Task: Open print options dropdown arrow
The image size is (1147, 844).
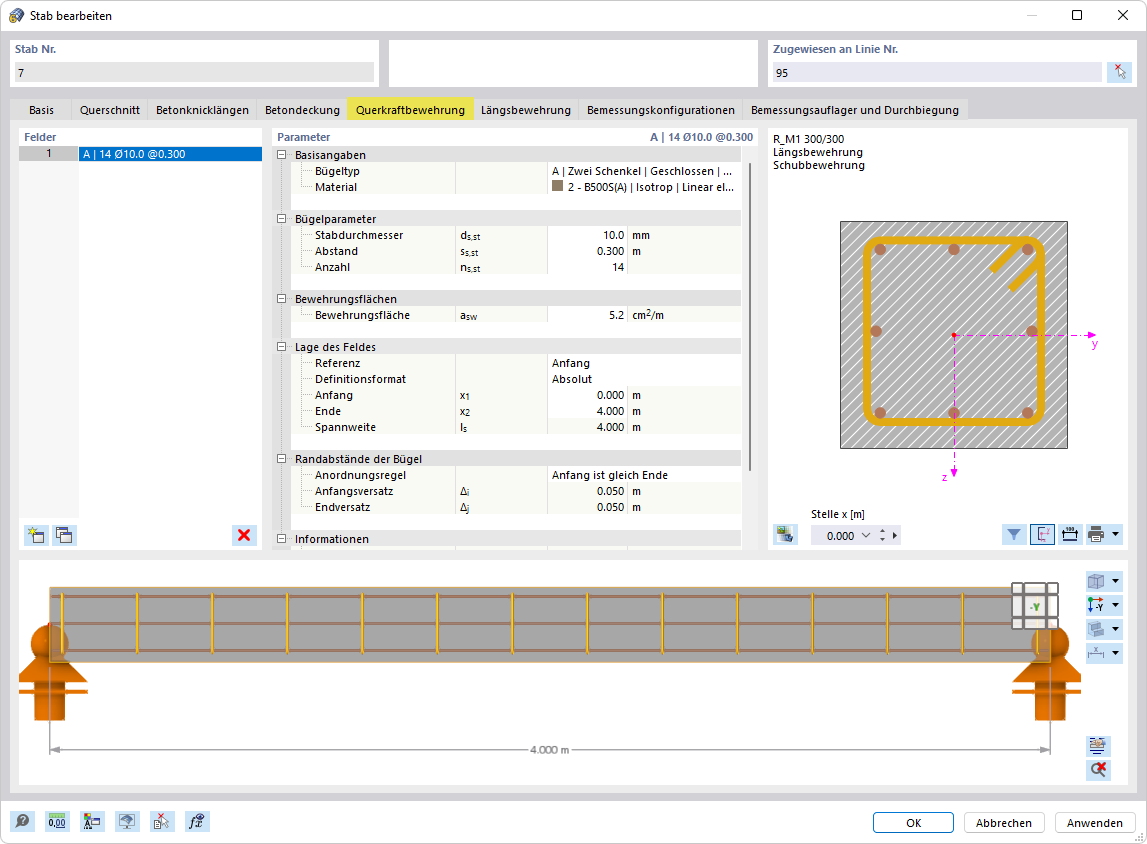Action: (x=1116, y=535)
